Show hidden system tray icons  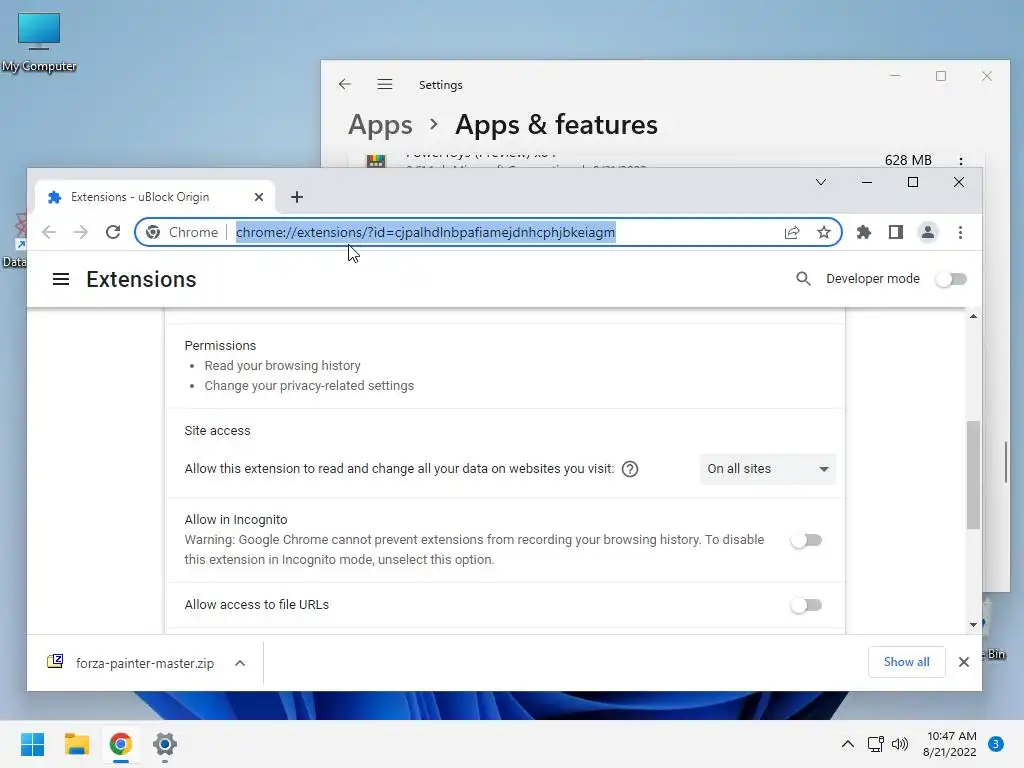coord(848,744)
